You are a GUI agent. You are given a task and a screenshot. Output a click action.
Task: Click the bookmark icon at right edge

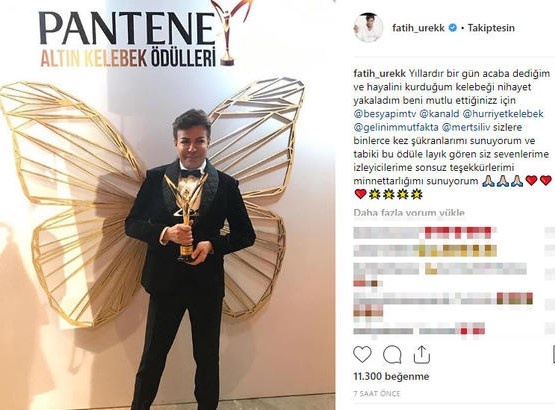553,354
